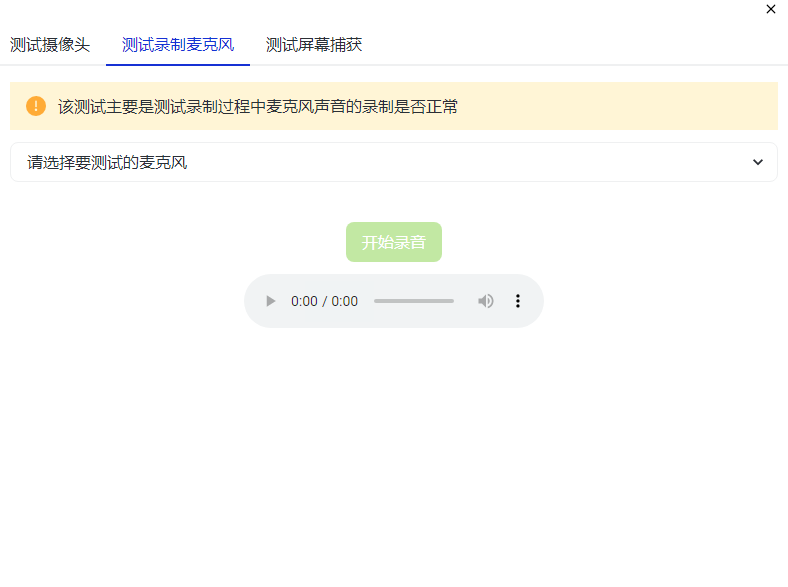Switch to the 测试摄像头 tab
This screenshot has height=587, width=788.
pos(50,45)
